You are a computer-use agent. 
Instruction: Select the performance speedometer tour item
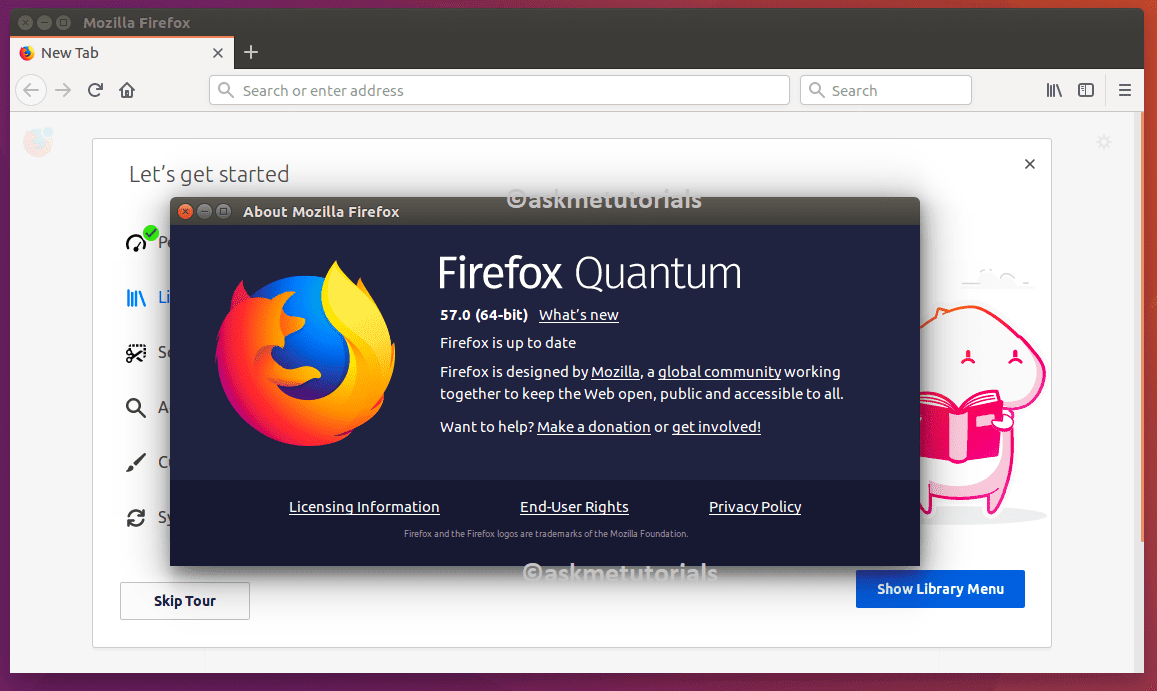click(140, 239)
